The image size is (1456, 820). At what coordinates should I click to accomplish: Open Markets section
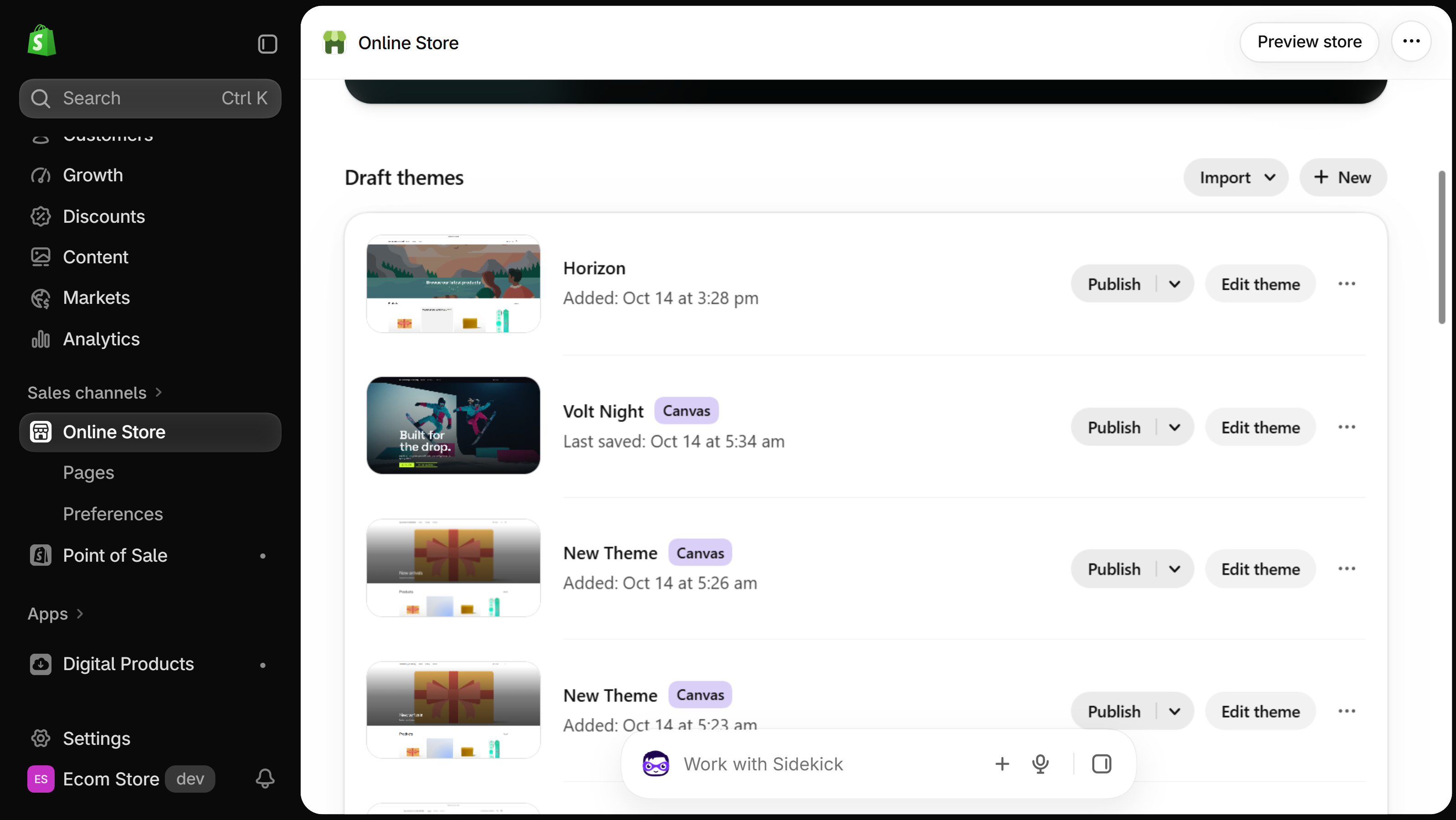coord(150,297)
